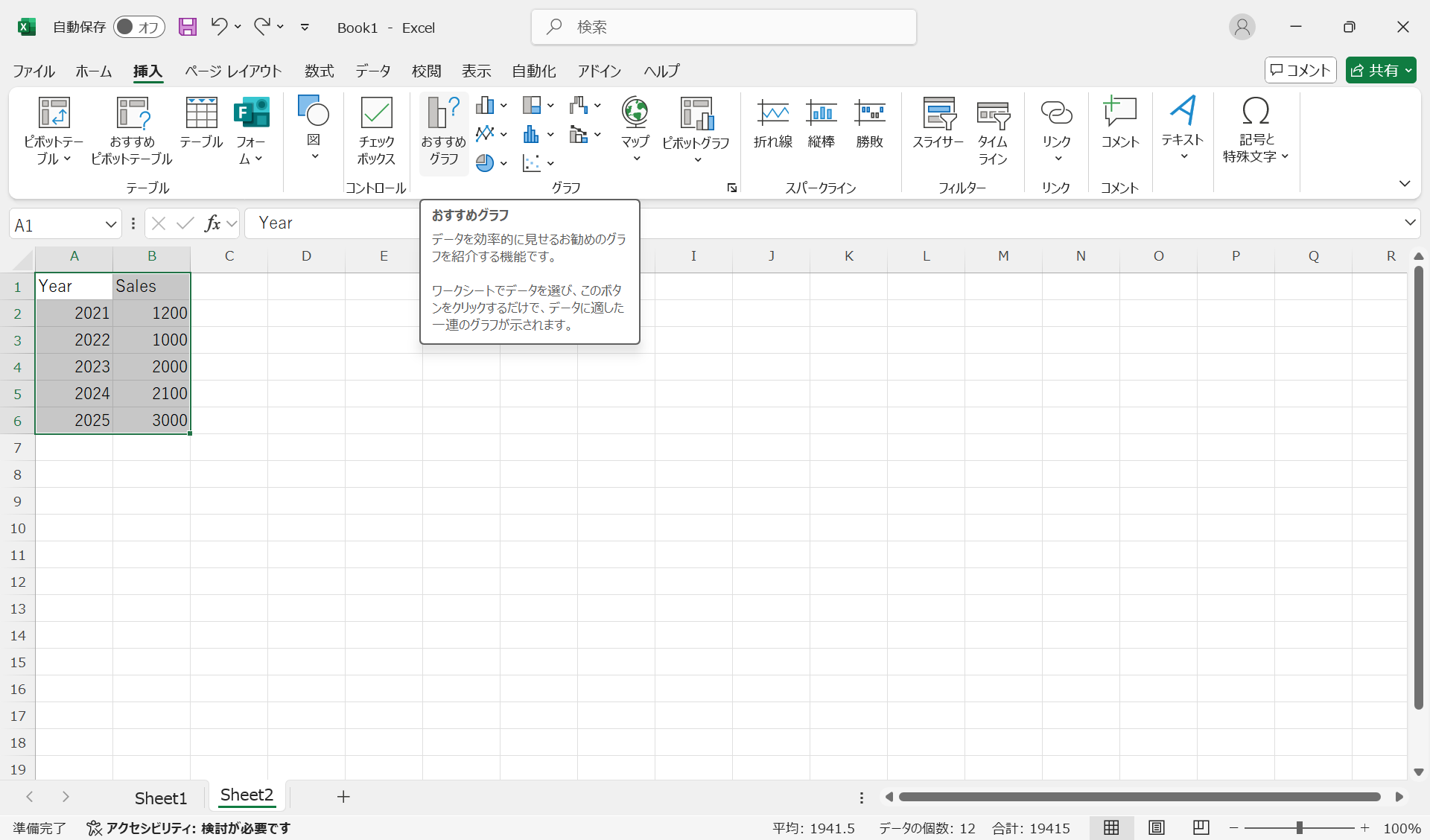Screen dimensions: 1430x840
Task: Switch to ページレイアウト view in status bar
Action: [x=1156, y=827]
